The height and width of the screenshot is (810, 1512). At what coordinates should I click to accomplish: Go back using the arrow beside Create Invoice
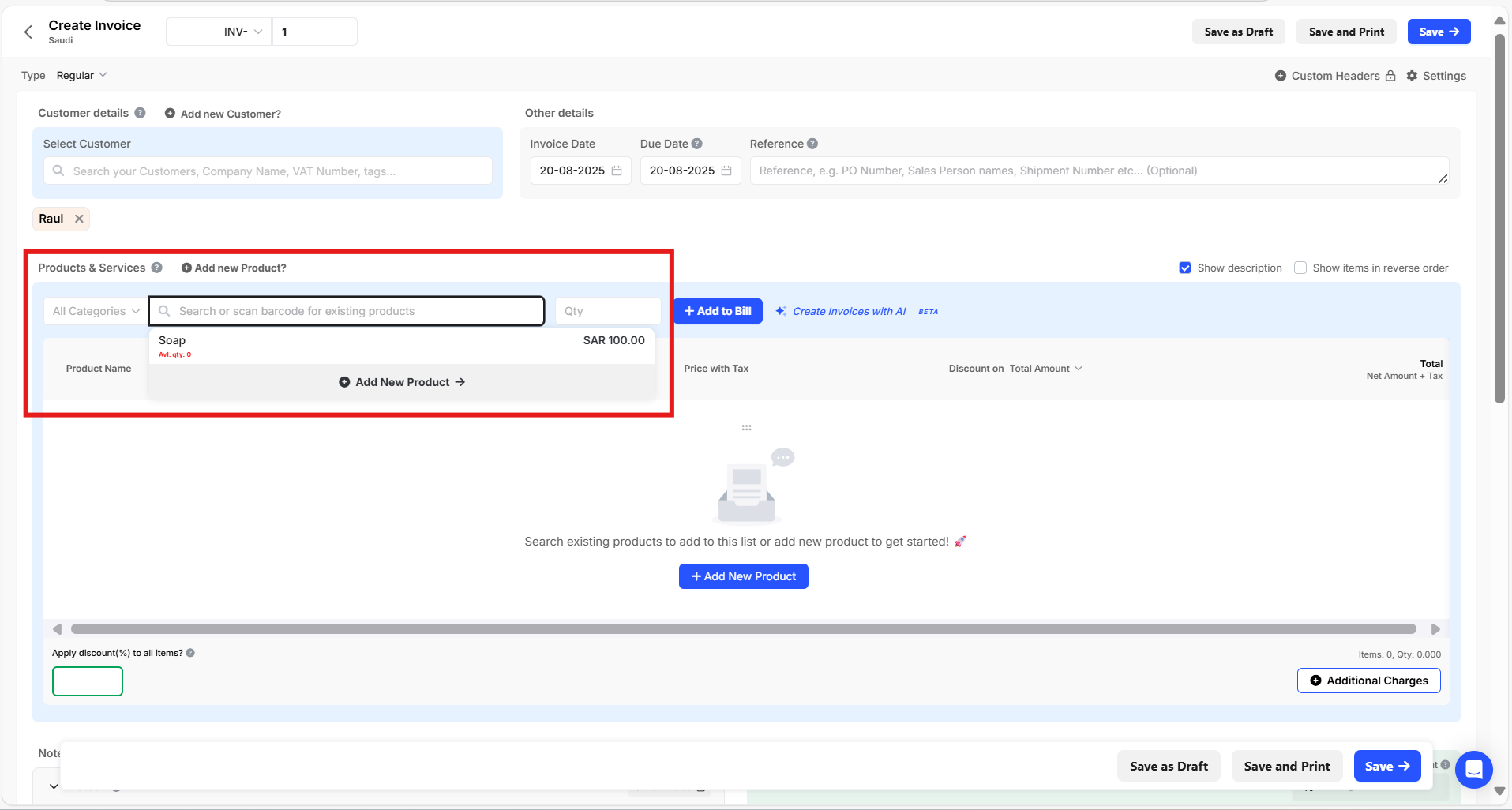[28, 32]
